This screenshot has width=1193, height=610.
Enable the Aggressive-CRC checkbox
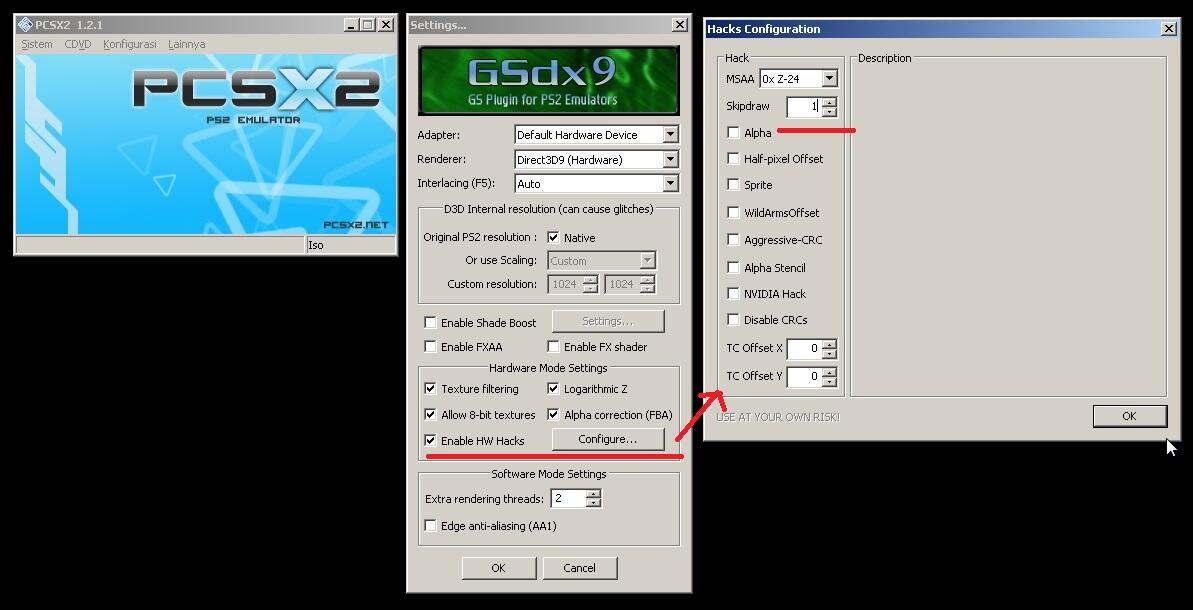(x=733, y=240)
